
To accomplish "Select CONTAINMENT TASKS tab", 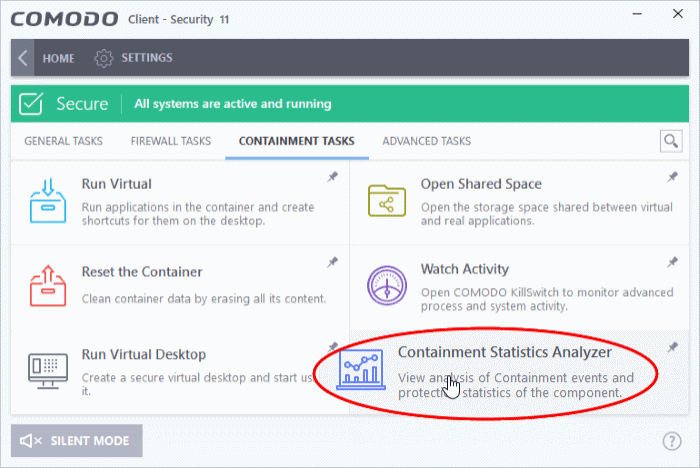I will 296,141.
